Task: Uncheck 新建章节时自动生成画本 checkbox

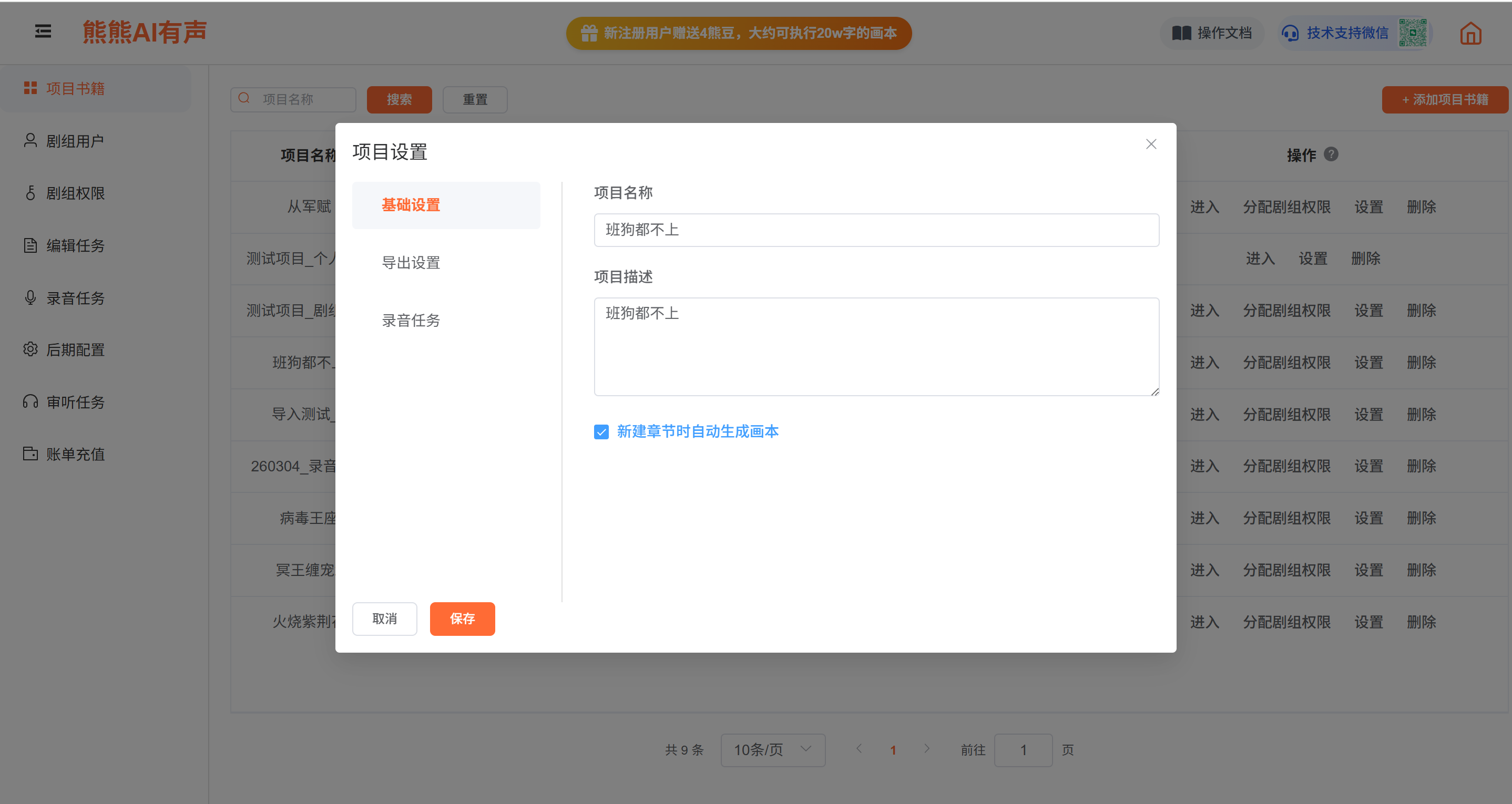Action: (601, 432)
